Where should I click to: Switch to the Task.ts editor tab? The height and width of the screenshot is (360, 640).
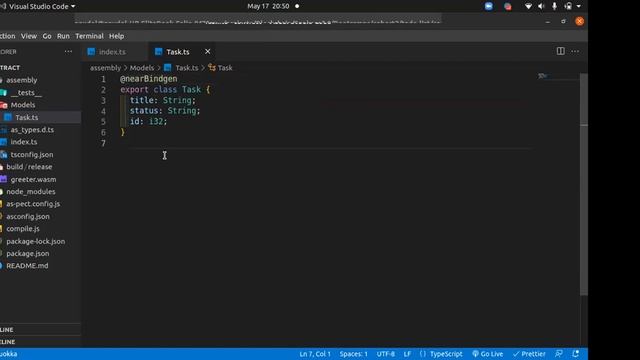click(178, 52)
